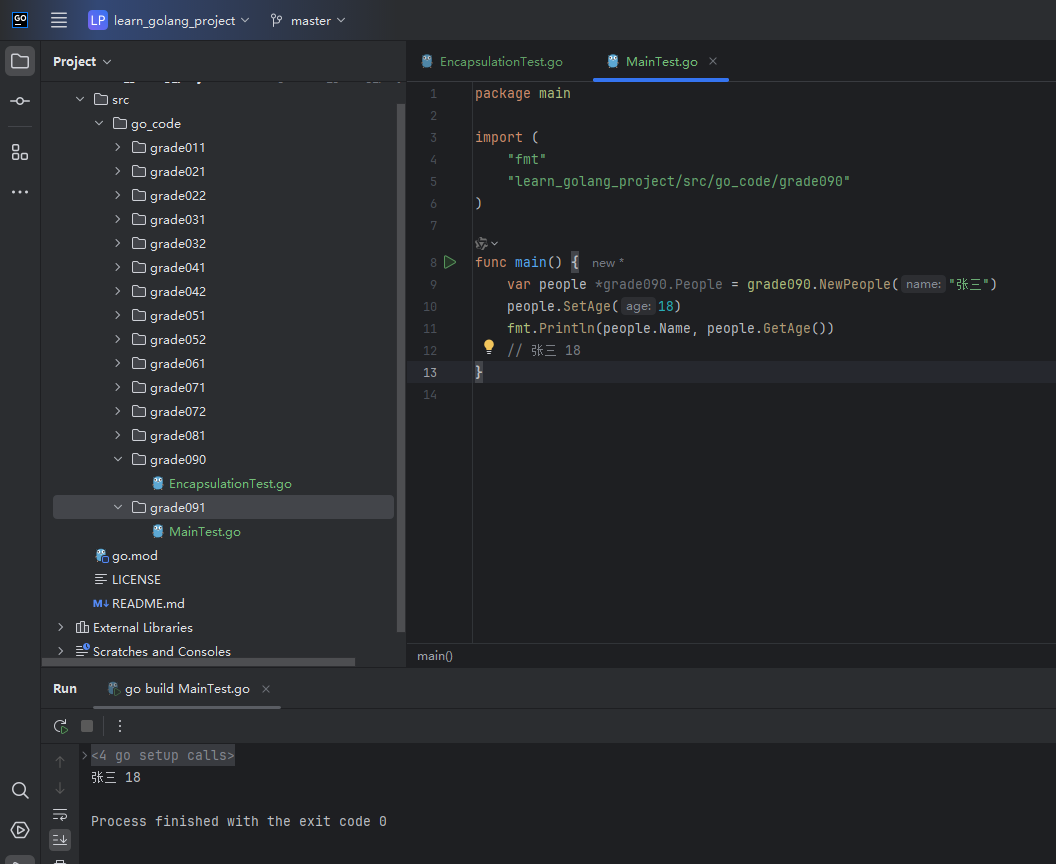The height and width of the screenshot is (864, 1056).
Task: Select grade072 folder
Action: coord(177,411)
